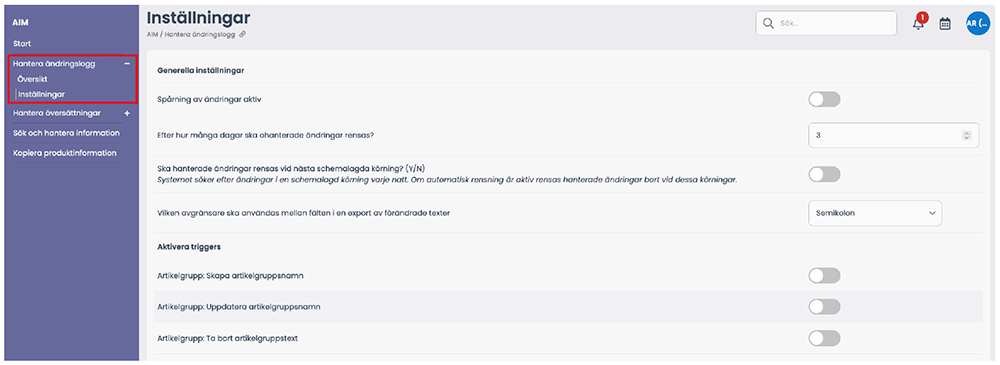The height and width of the screenshot is (365, 1000).
Task: Select Inställningar in the sidebar
Action: click(41, 94)
